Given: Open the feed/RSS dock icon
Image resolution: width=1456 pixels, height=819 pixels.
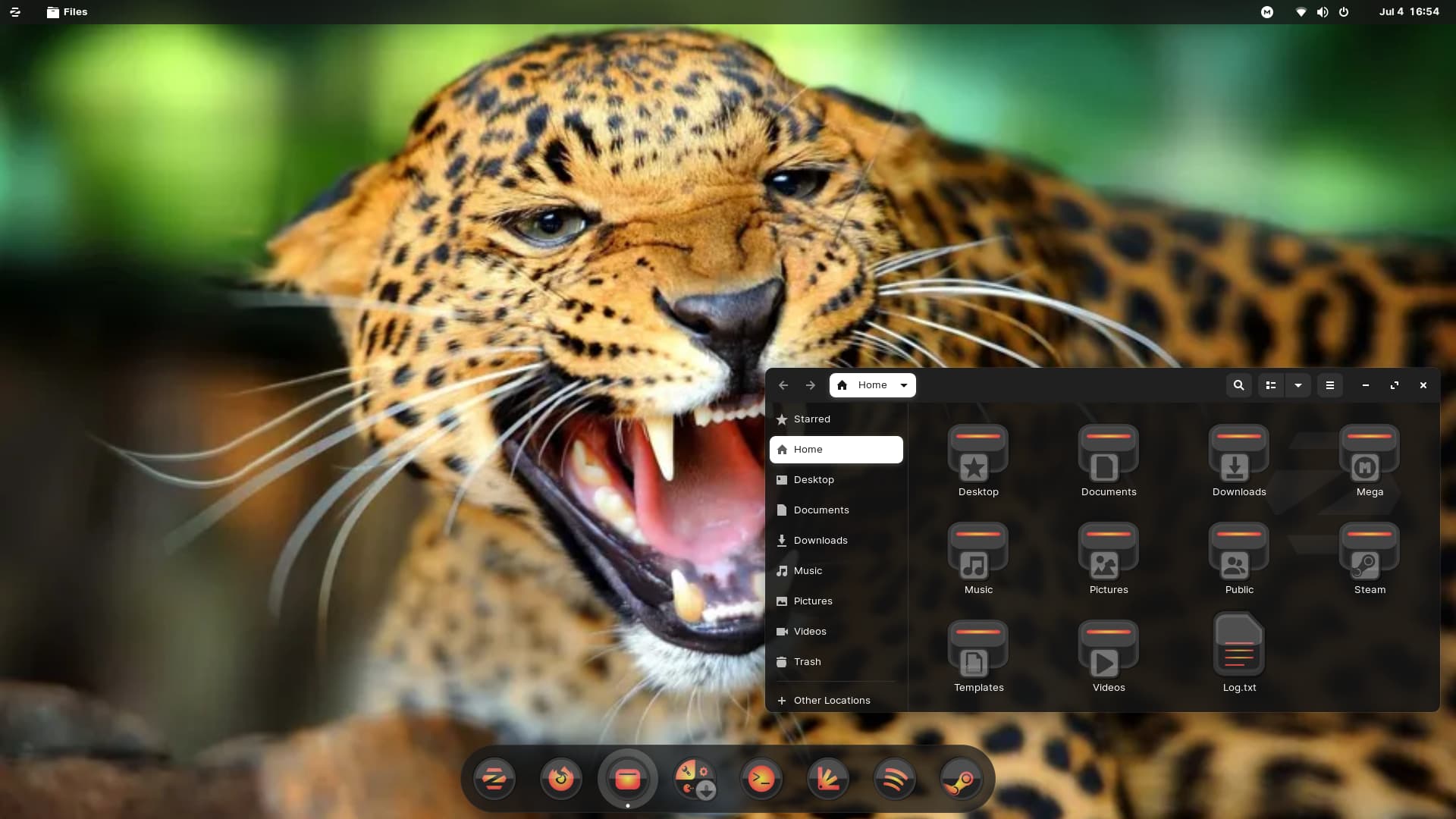Looking at the screenshot, I should tap(895, 779).
